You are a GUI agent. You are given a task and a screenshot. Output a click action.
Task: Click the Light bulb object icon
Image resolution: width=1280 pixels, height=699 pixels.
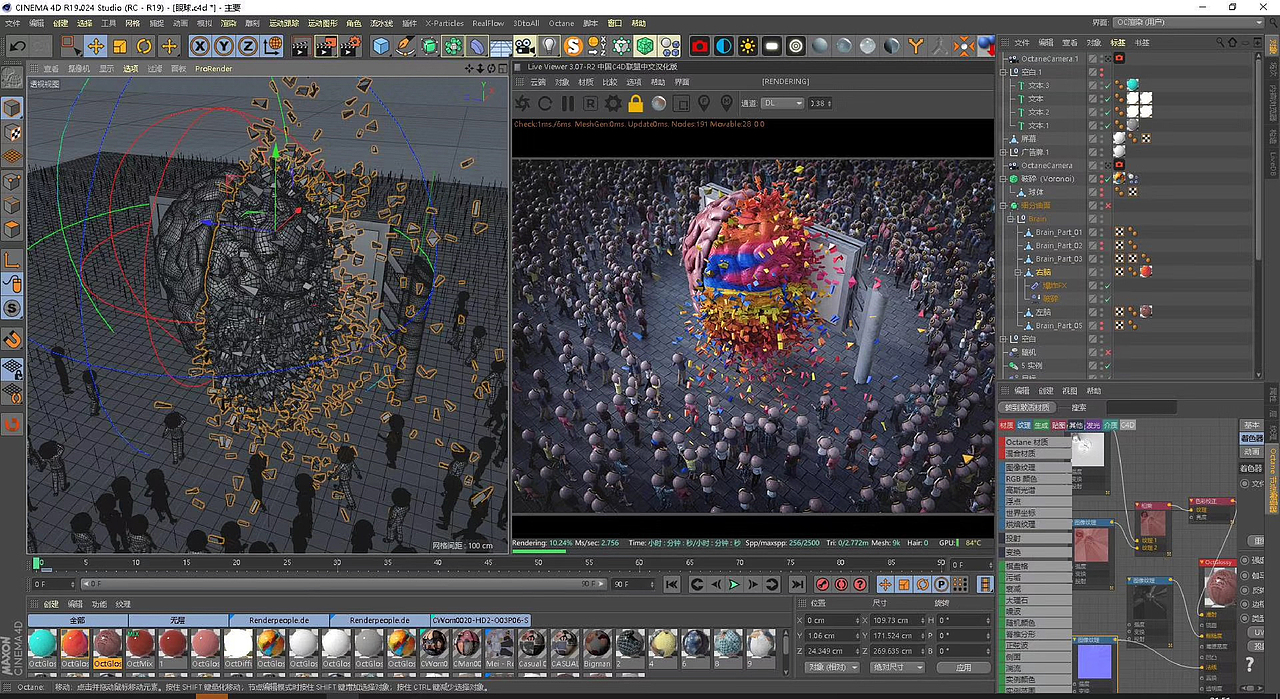pyautogui.click(x=549, y=46)
